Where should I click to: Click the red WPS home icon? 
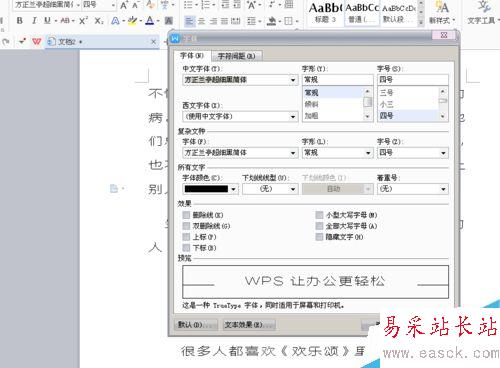37,42
